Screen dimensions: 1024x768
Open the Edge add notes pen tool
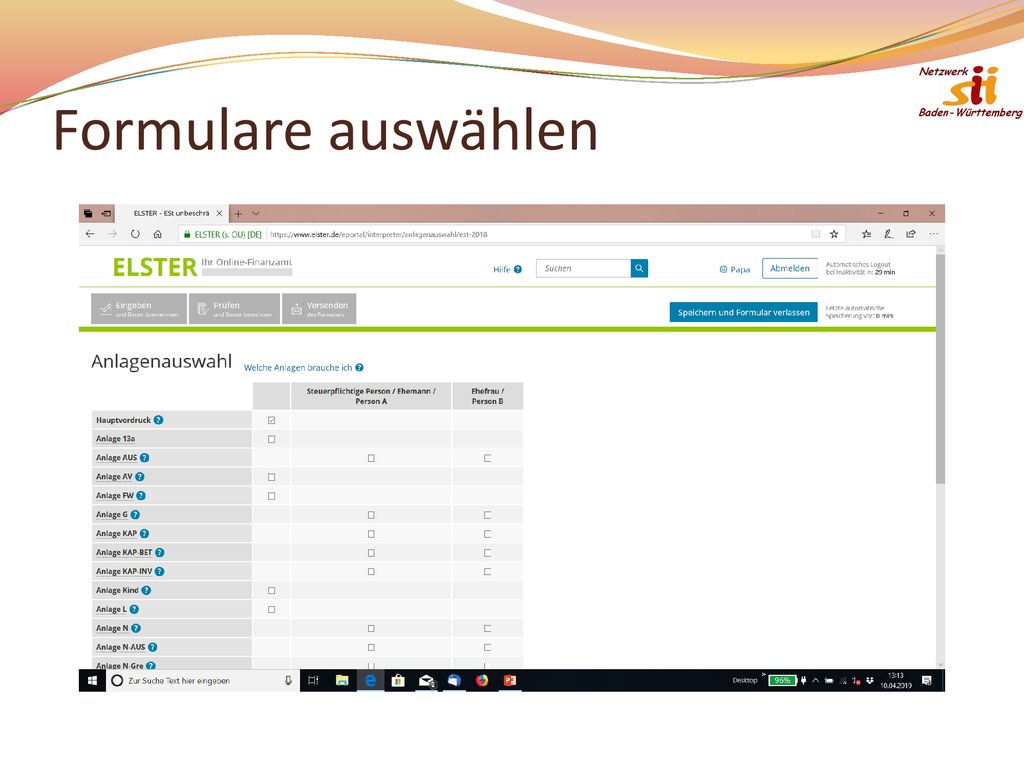[889, 234]
